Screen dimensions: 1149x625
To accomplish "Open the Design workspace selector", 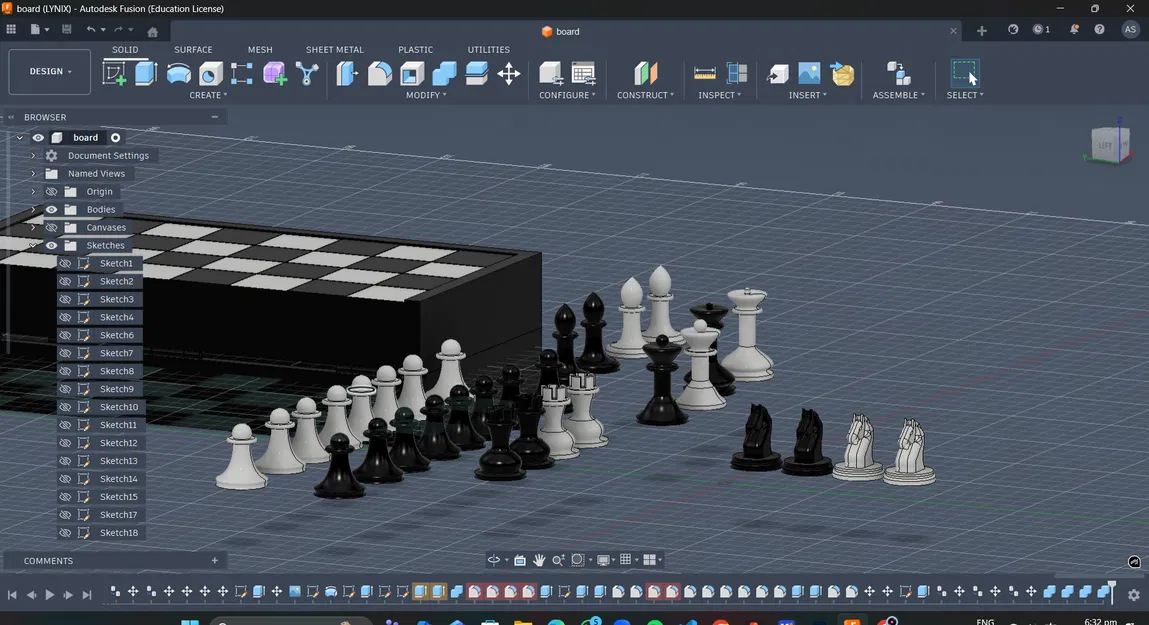I will tap(49, 71).
